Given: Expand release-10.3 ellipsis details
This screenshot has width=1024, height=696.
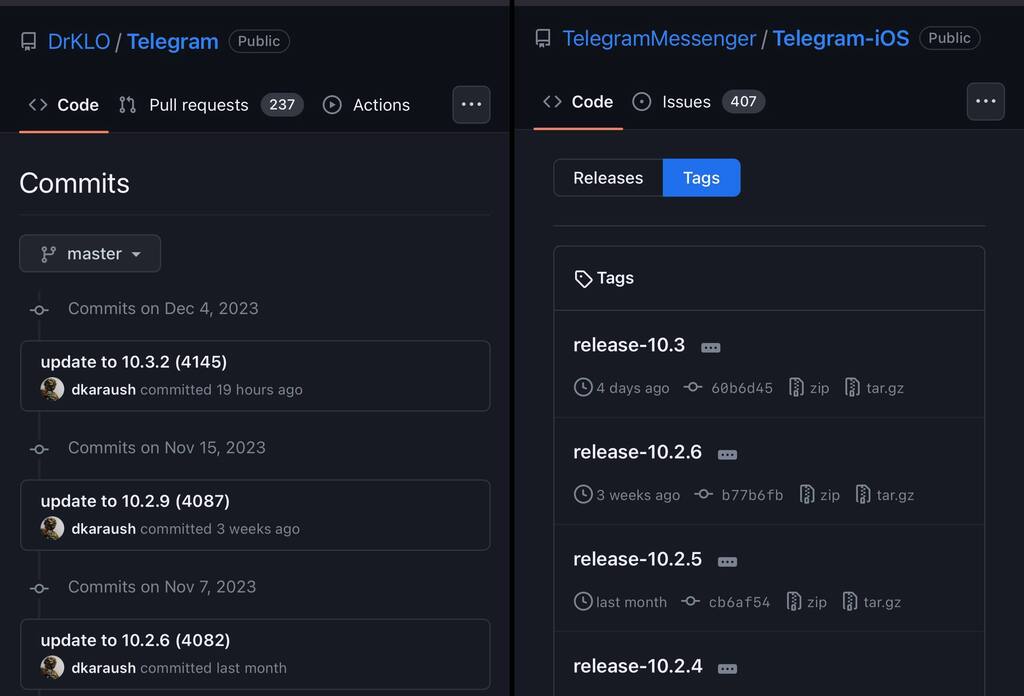Looking at the screenshot, I should click(711, 347).
